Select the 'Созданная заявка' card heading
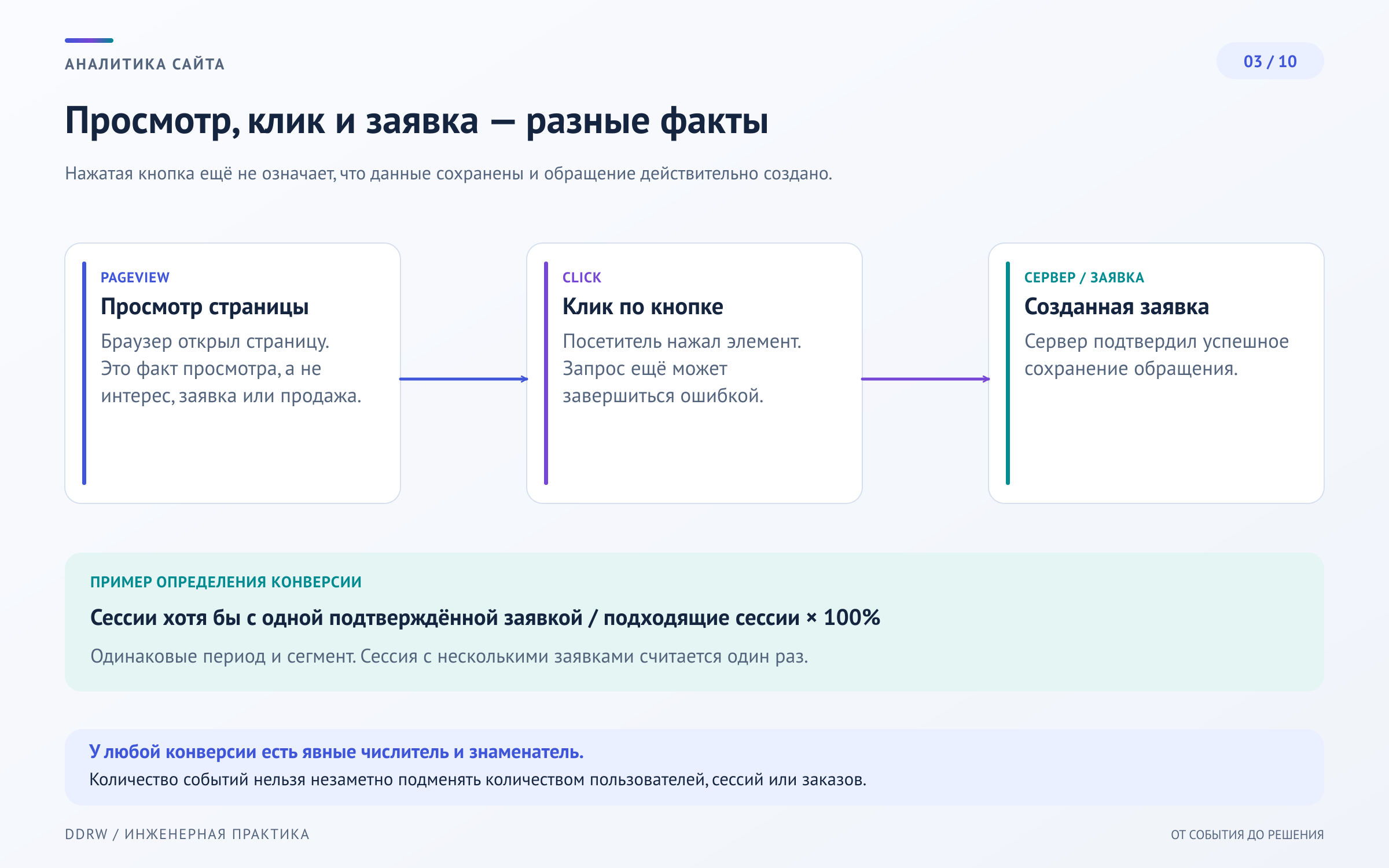This screenshot has width=1389, height=868. pyautogui.click(x=1116, y=307)
